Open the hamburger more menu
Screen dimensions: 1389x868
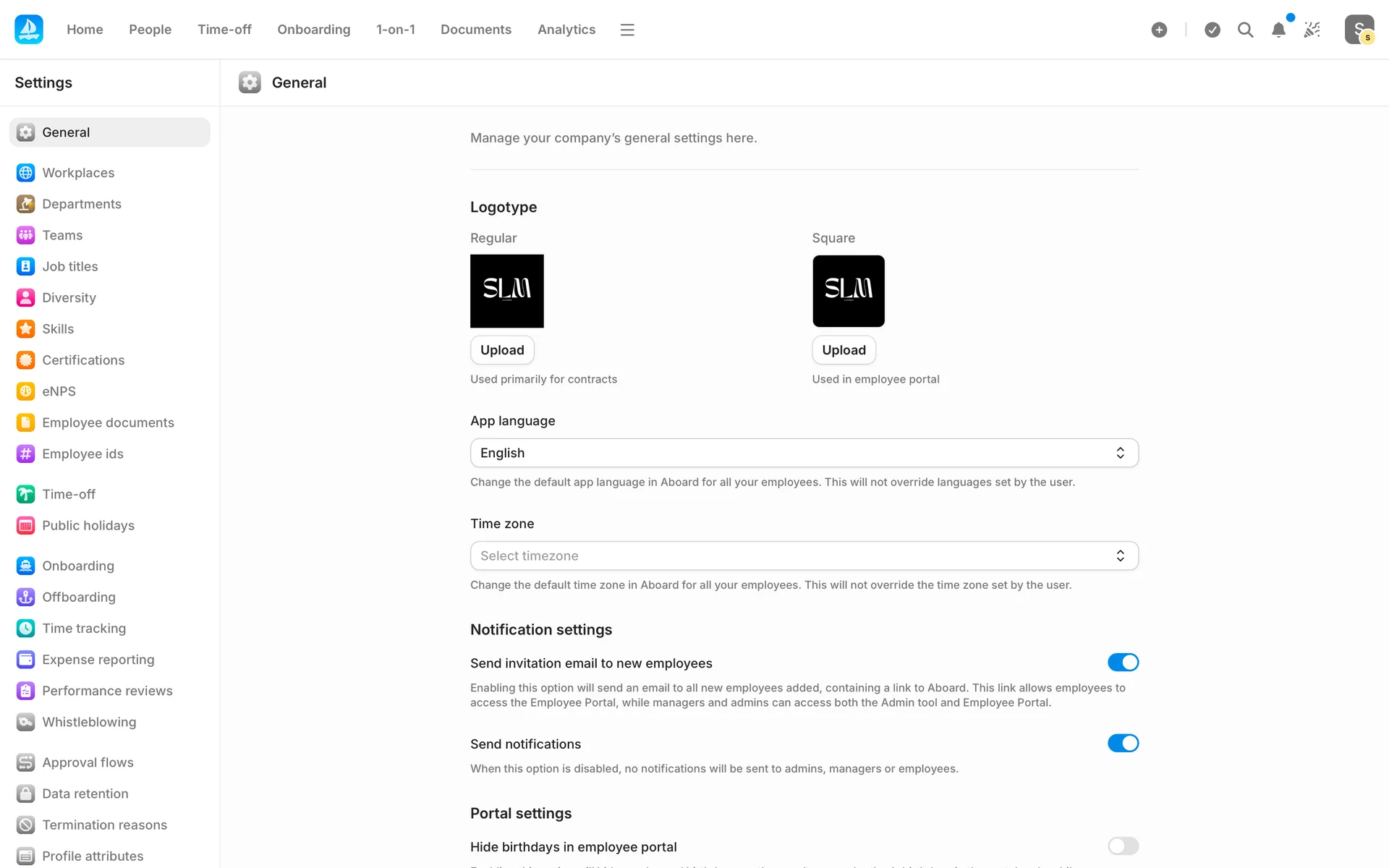pos(627,30)
